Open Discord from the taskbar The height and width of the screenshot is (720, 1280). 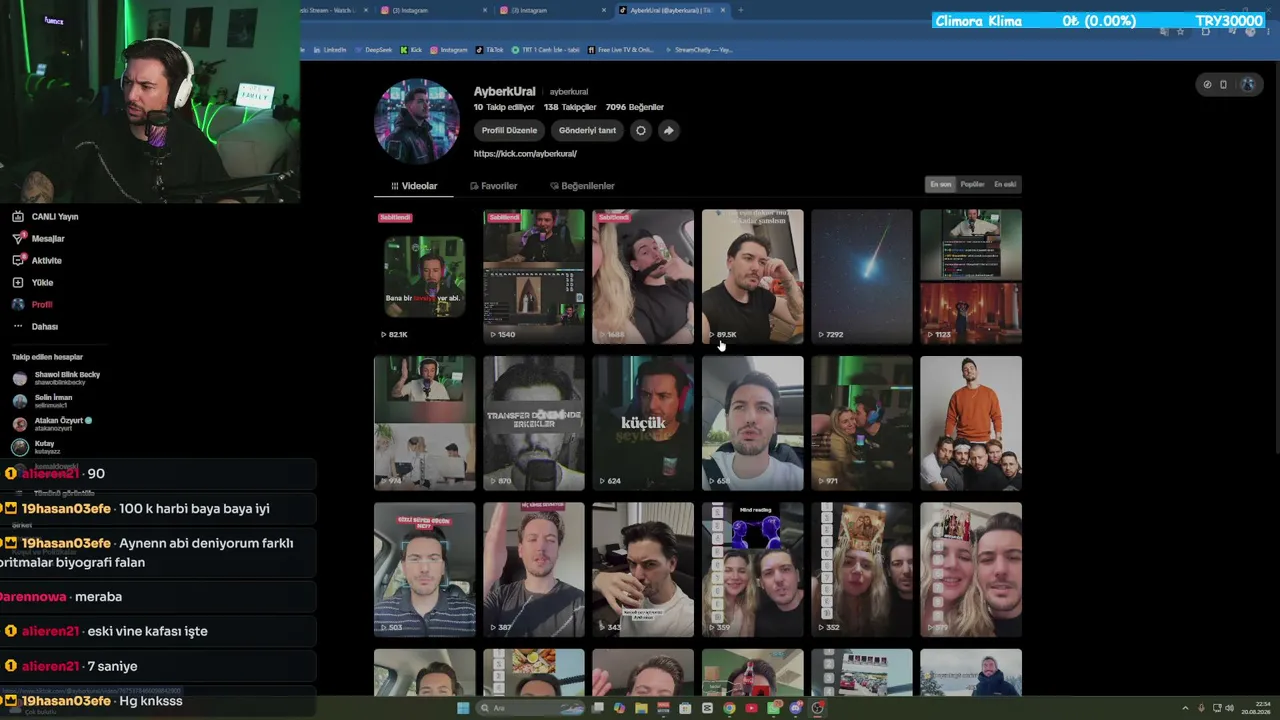[795, 708]
